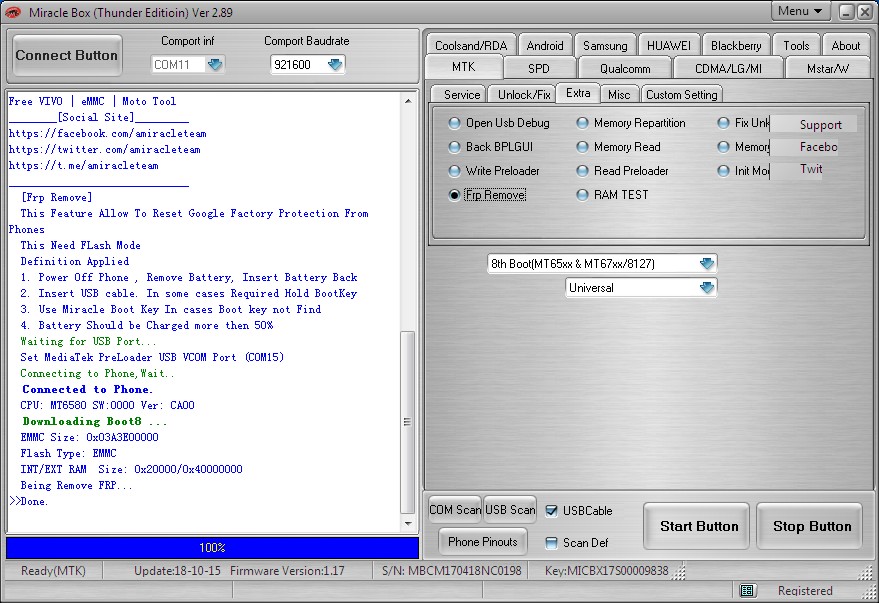Open the About tab

click(x=845, y=45)
